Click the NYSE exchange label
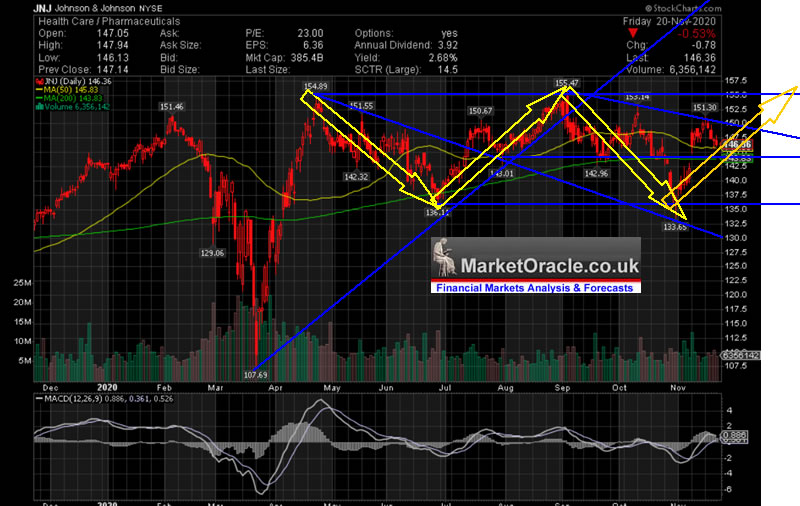This screenshot has width=800, height=506. 151,9
